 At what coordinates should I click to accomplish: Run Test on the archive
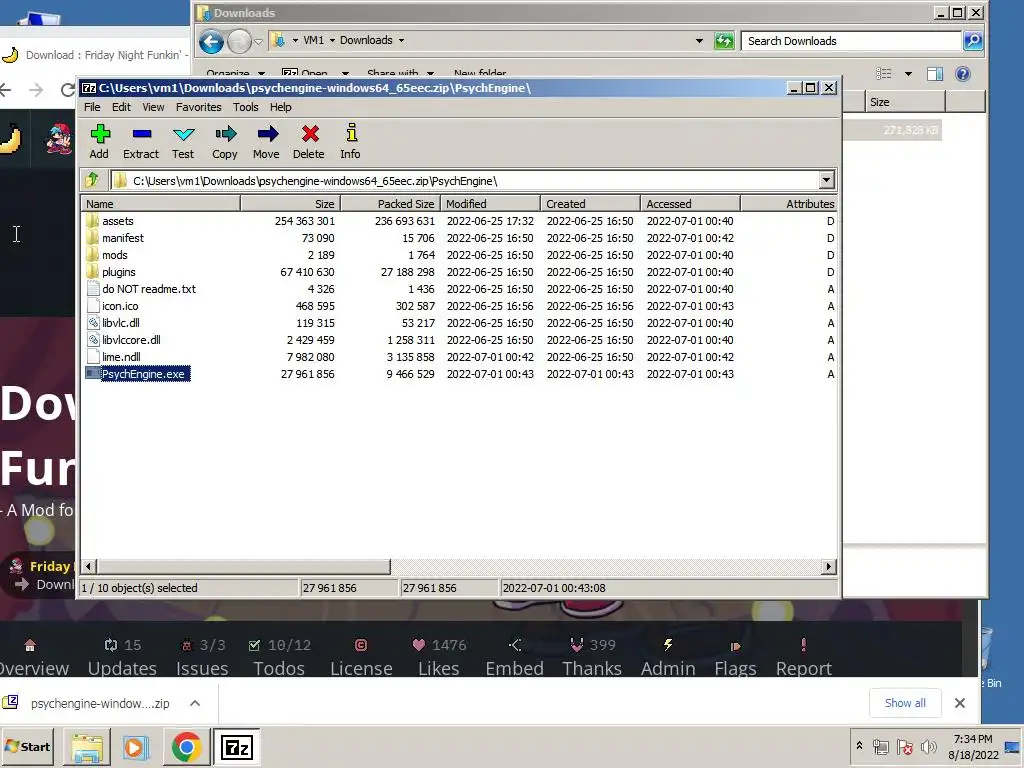(183, 142)
